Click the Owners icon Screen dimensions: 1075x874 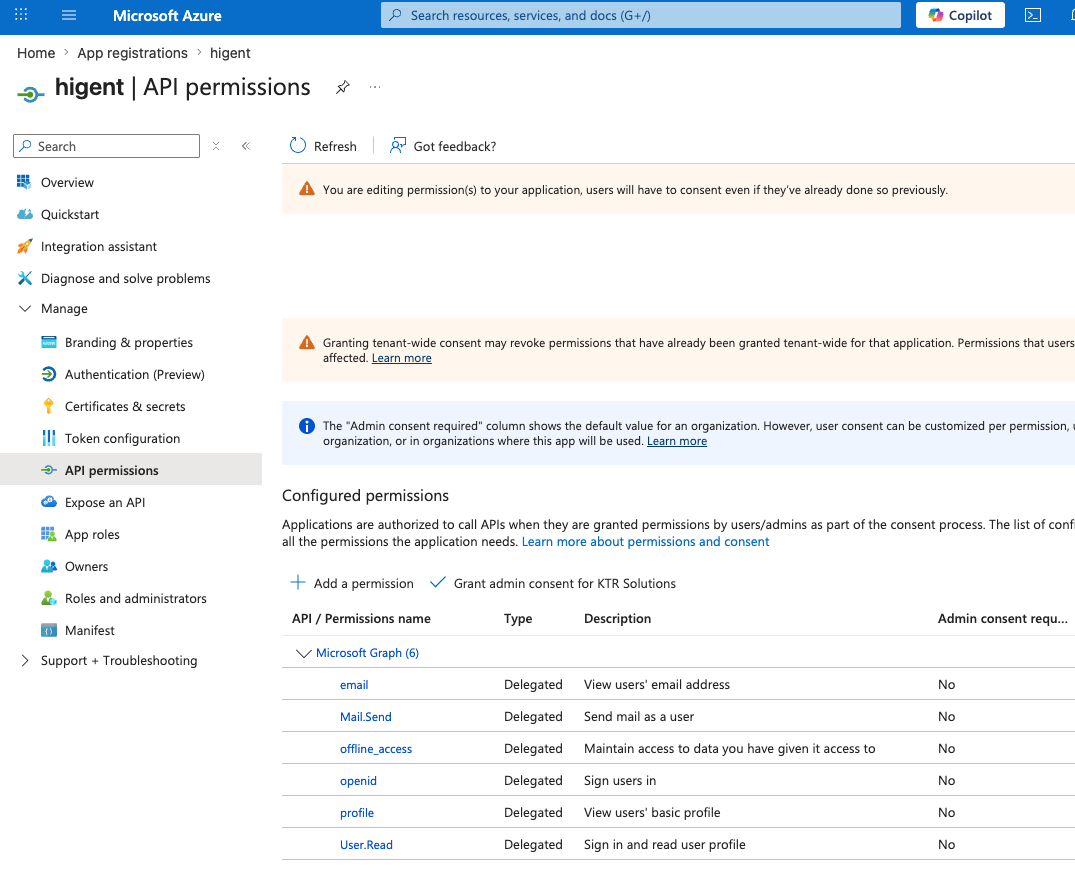coord(49,566)
